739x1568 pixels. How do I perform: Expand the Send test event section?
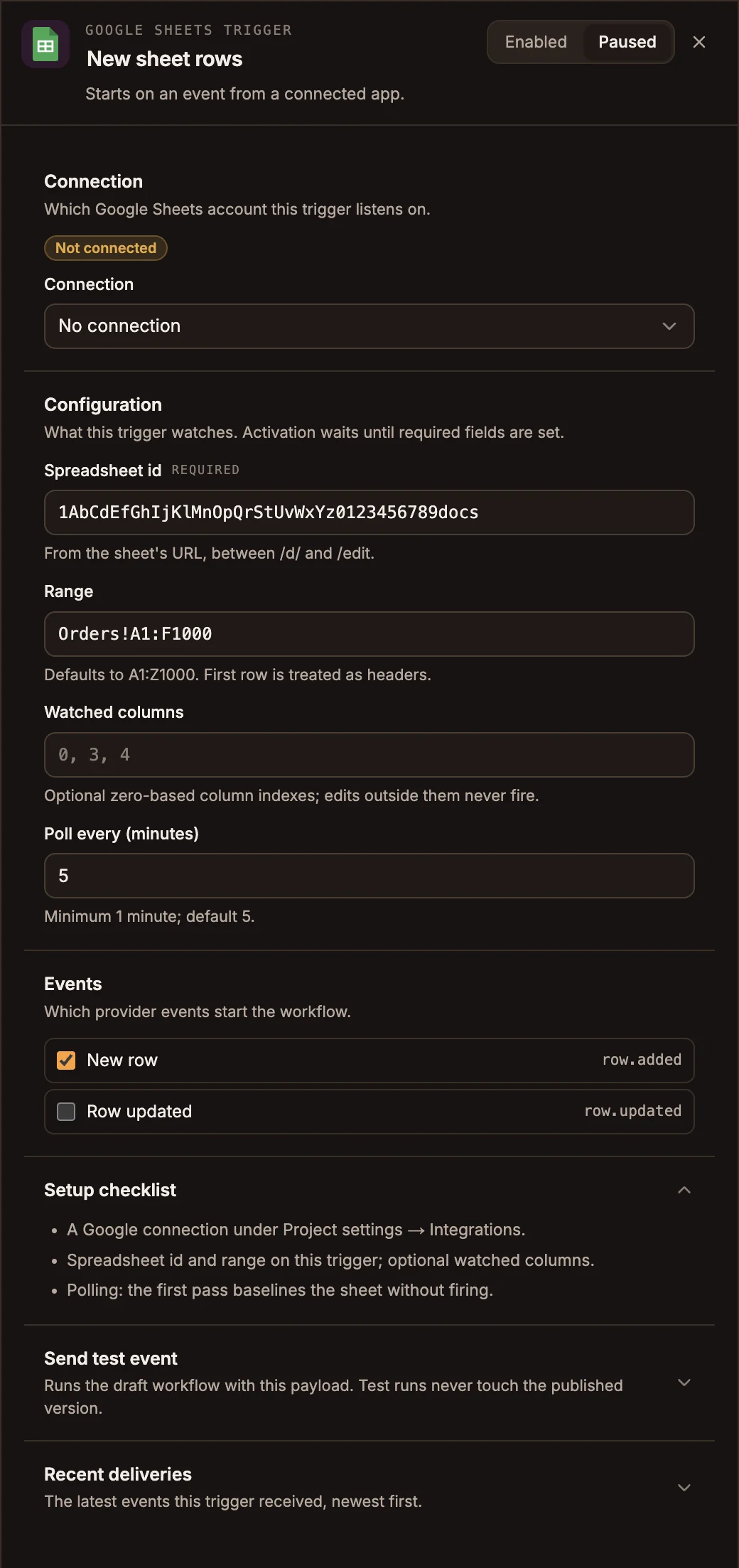[x=684, y=1382]
